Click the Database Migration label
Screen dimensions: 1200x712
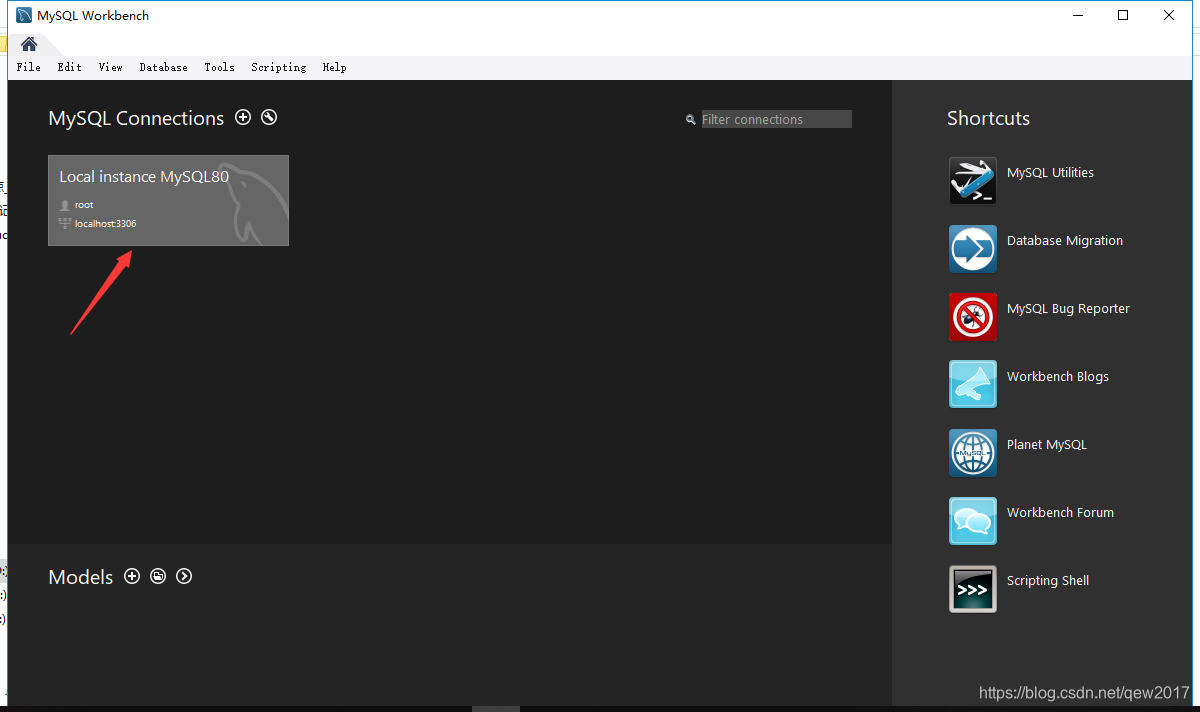[x=1065, y=241]
